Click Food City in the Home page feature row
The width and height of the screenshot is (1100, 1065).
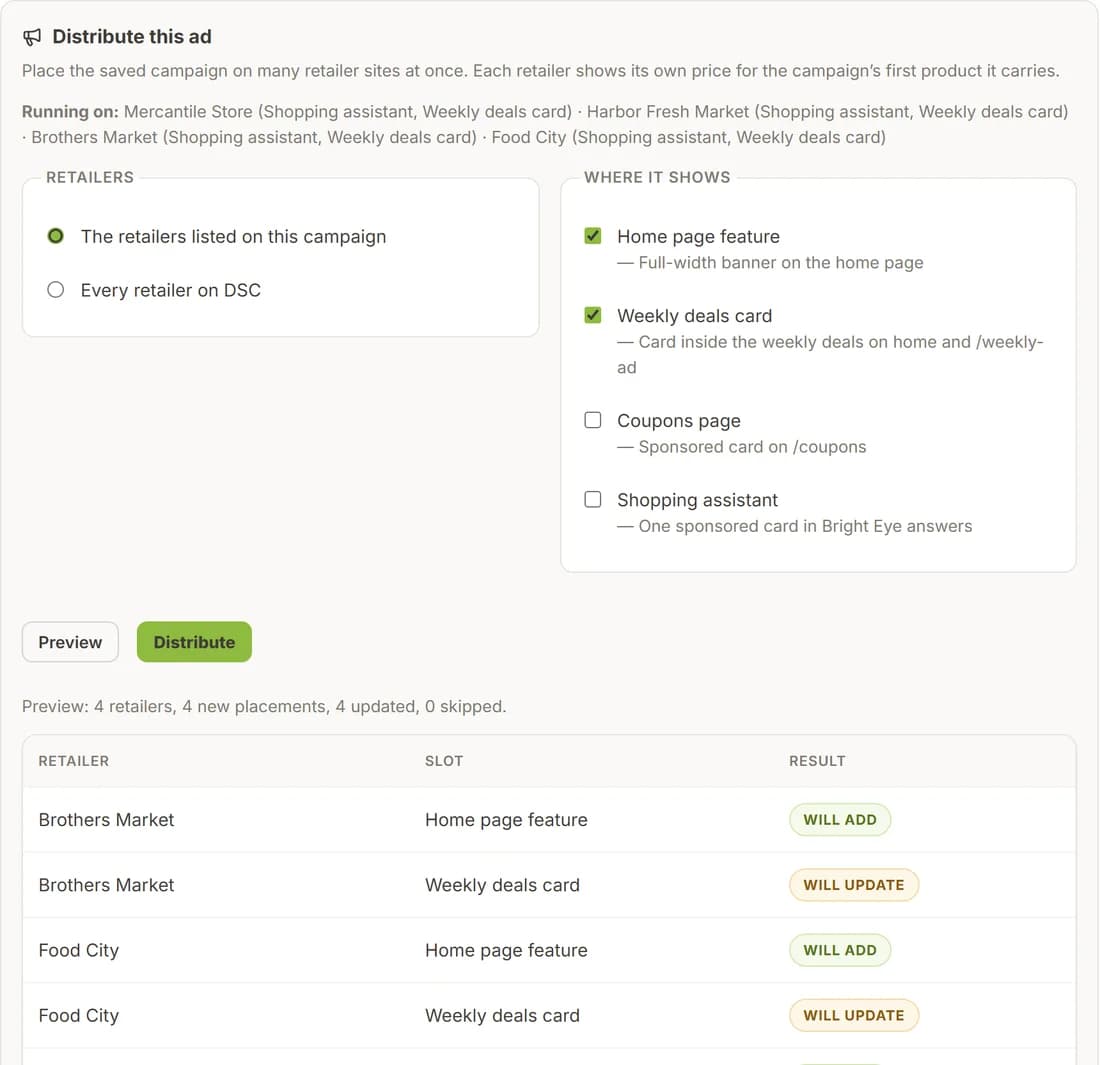(79, 951)
